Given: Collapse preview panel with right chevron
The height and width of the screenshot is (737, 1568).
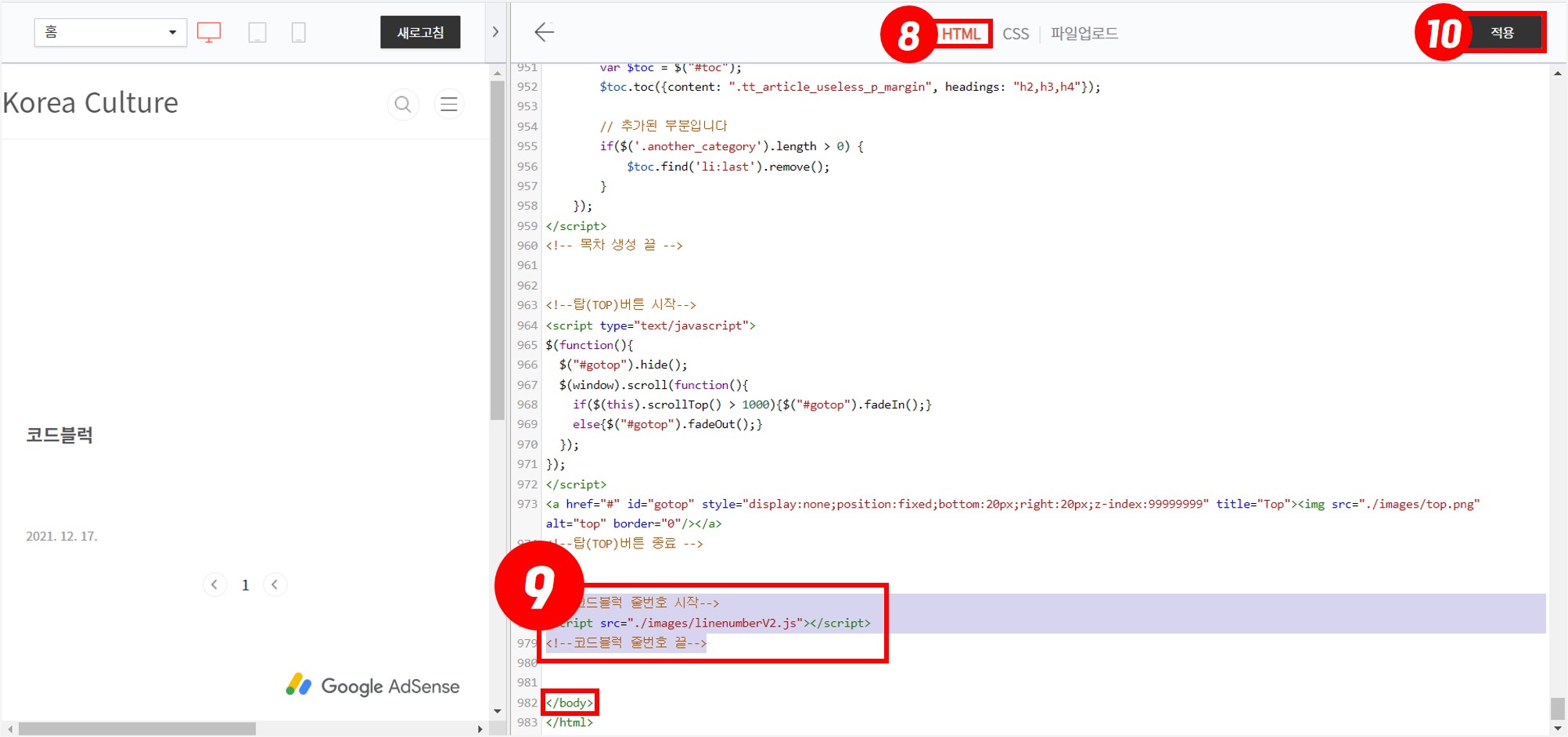Looking at the screenshot, I should tap(495, 32).
